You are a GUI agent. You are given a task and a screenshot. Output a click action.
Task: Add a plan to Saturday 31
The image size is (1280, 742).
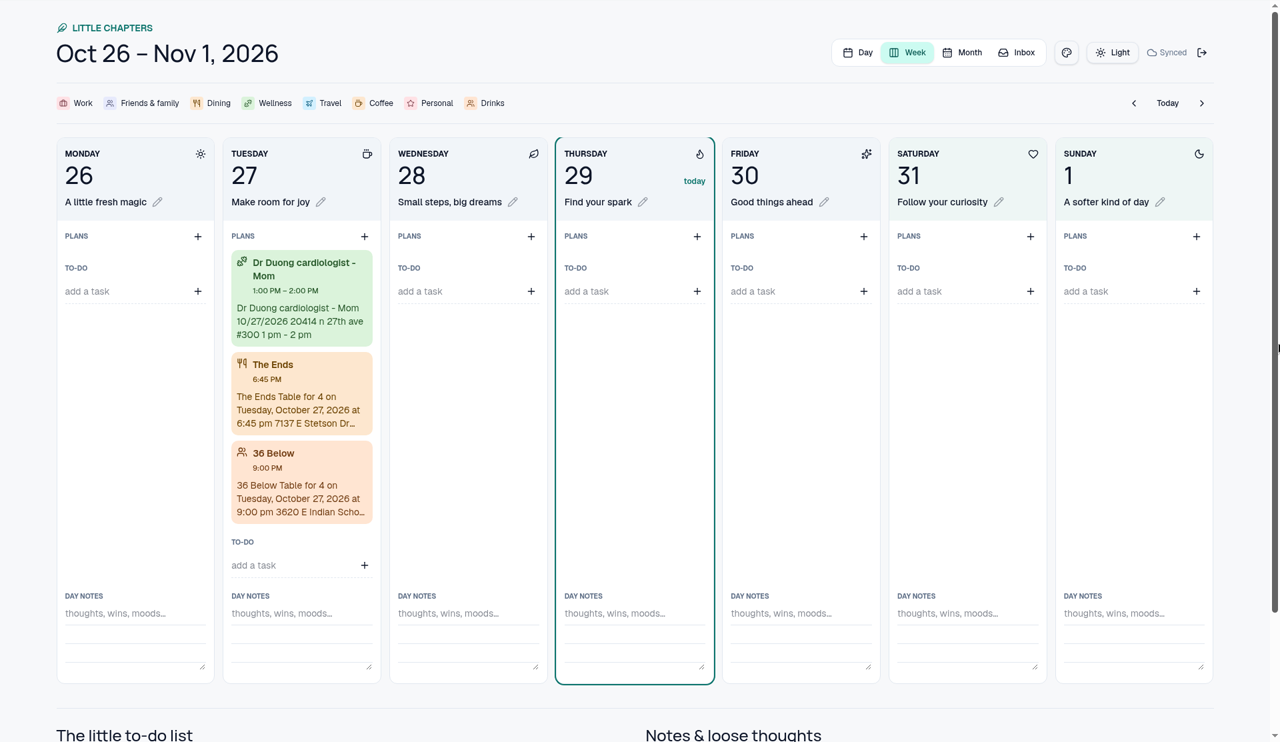pos(1030,237)
